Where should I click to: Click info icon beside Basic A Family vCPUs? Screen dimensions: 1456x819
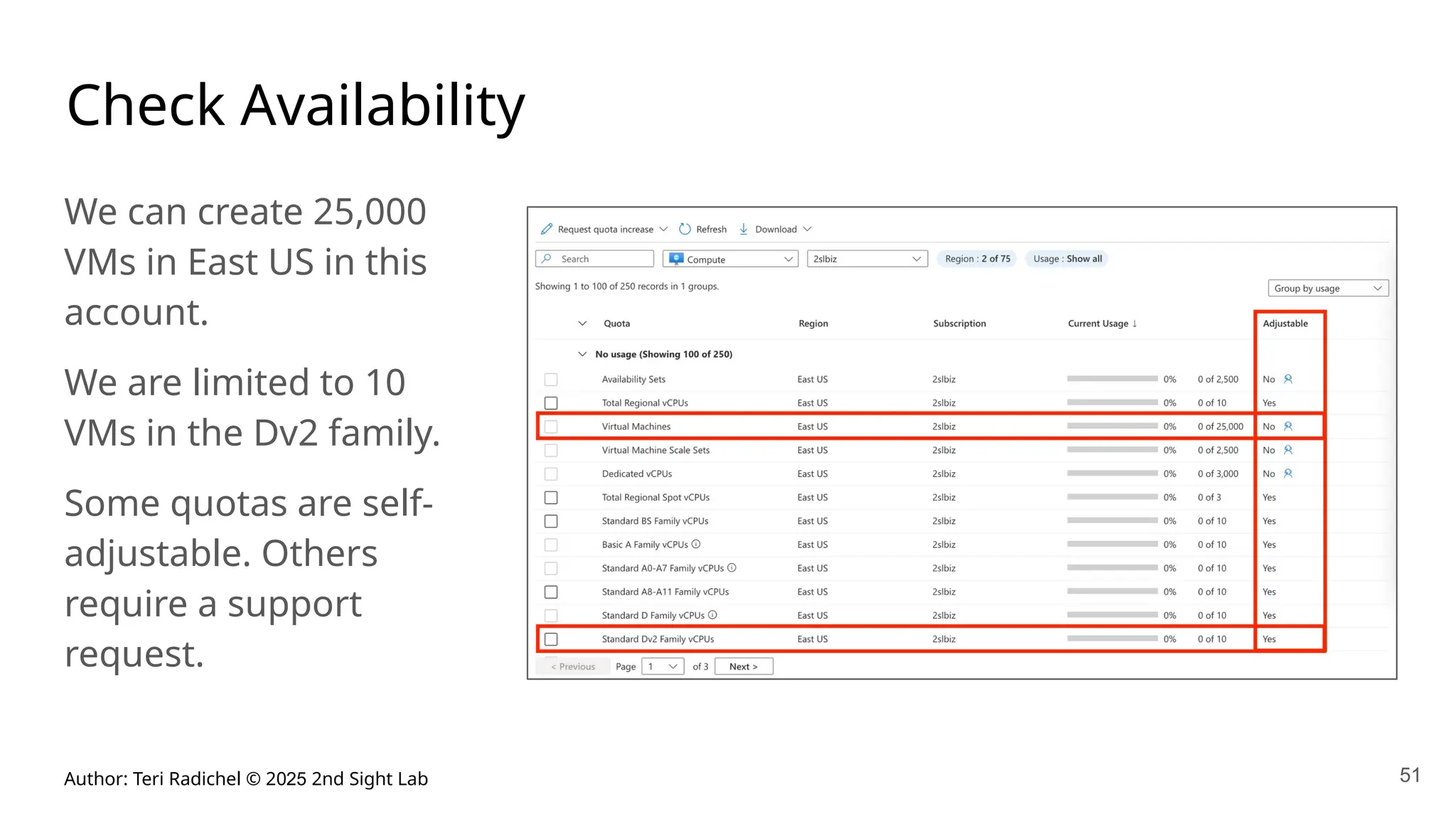[696, 545]
